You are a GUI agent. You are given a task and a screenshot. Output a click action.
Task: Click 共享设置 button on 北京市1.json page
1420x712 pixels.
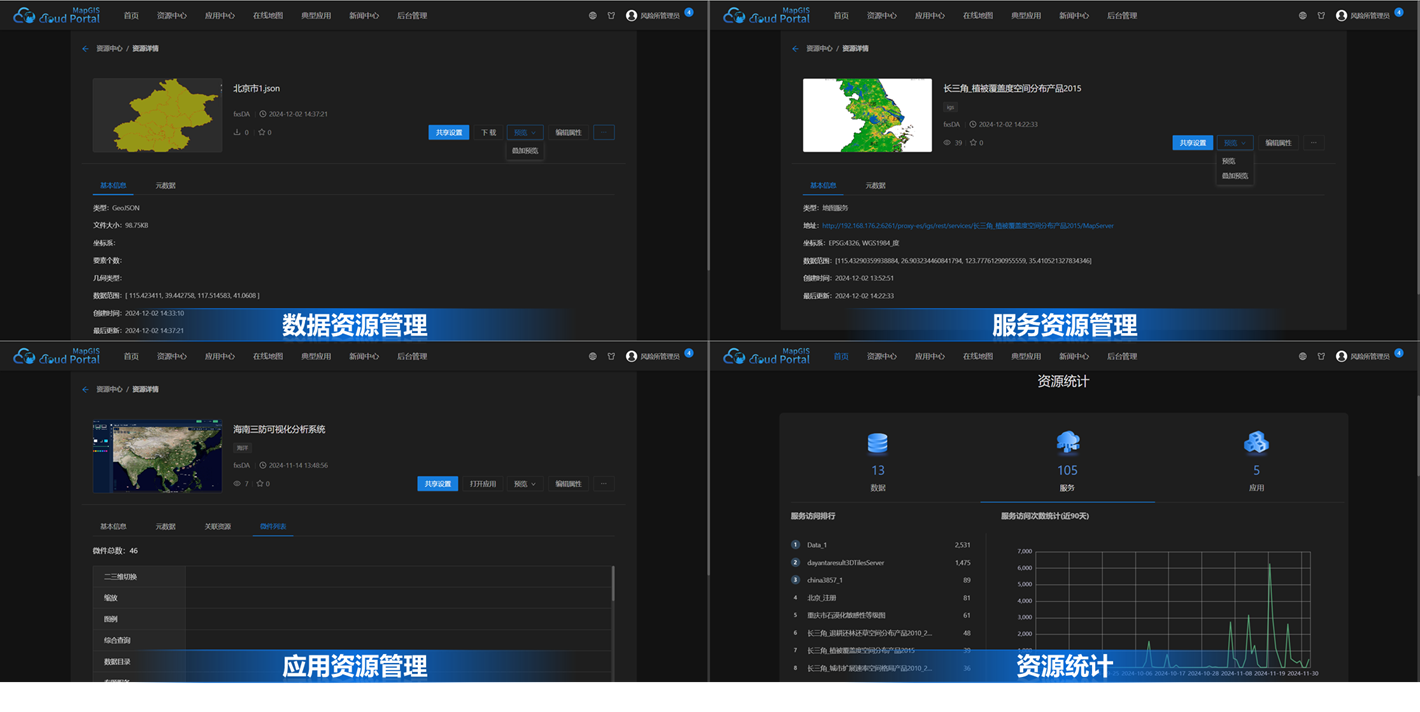pos(449,132)
